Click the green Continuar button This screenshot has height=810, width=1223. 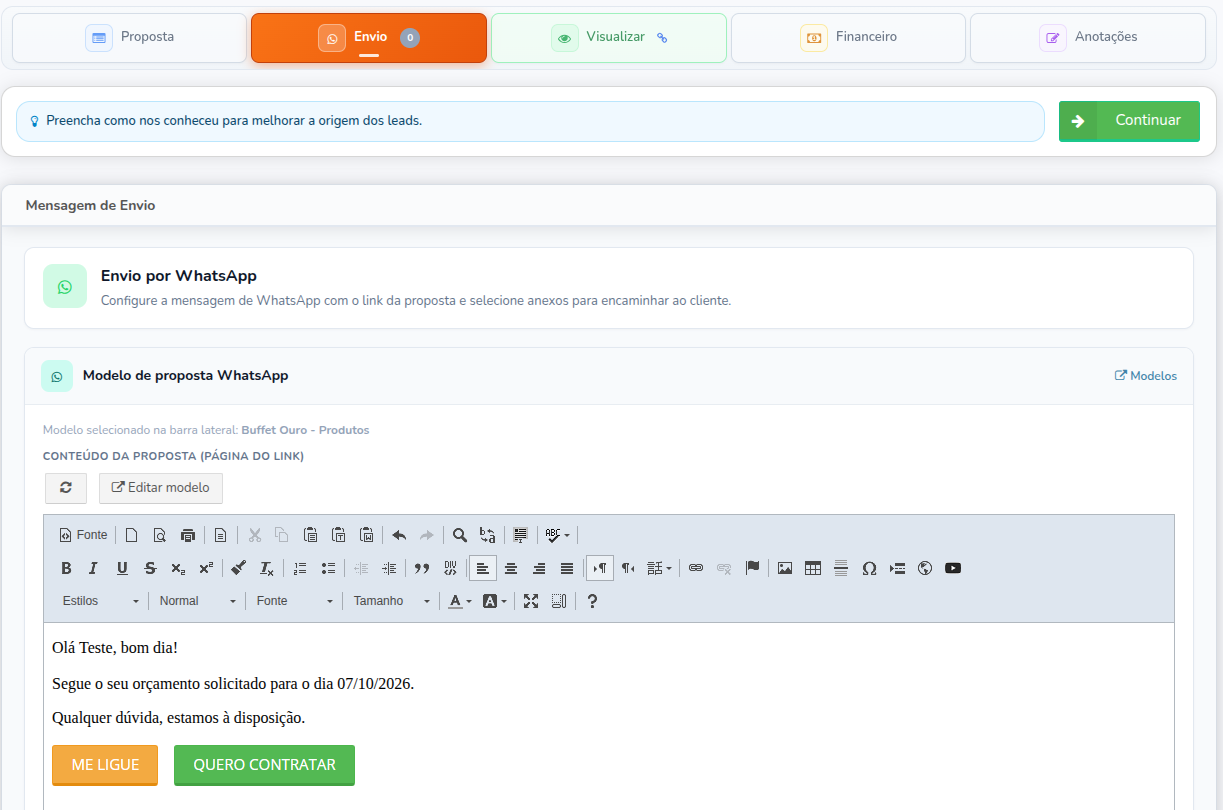[x=1129, y=121]
